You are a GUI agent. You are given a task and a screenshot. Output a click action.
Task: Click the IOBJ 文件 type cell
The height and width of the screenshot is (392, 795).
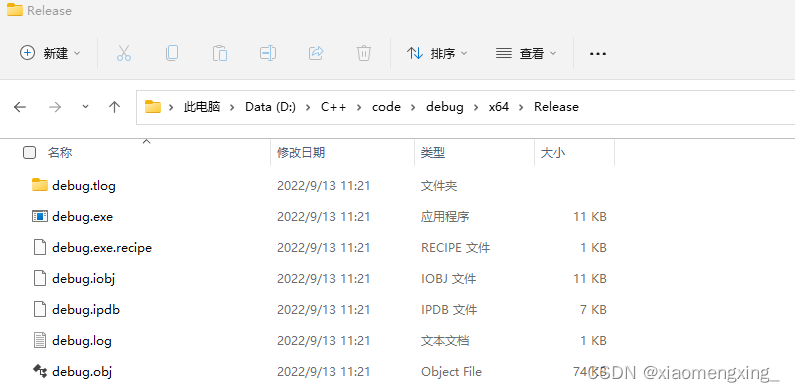tap(448, 279)
